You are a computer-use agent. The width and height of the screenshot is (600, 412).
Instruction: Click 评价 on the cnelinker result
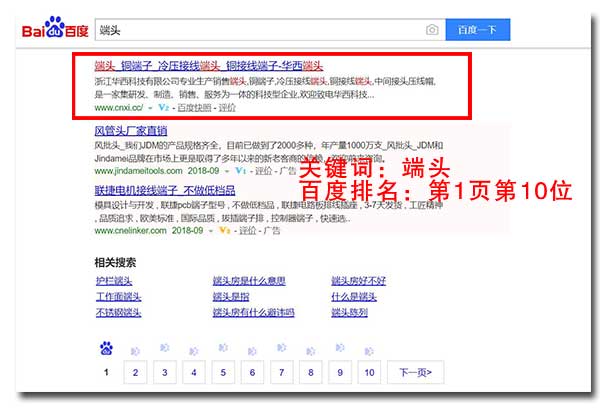pos(248,231)
